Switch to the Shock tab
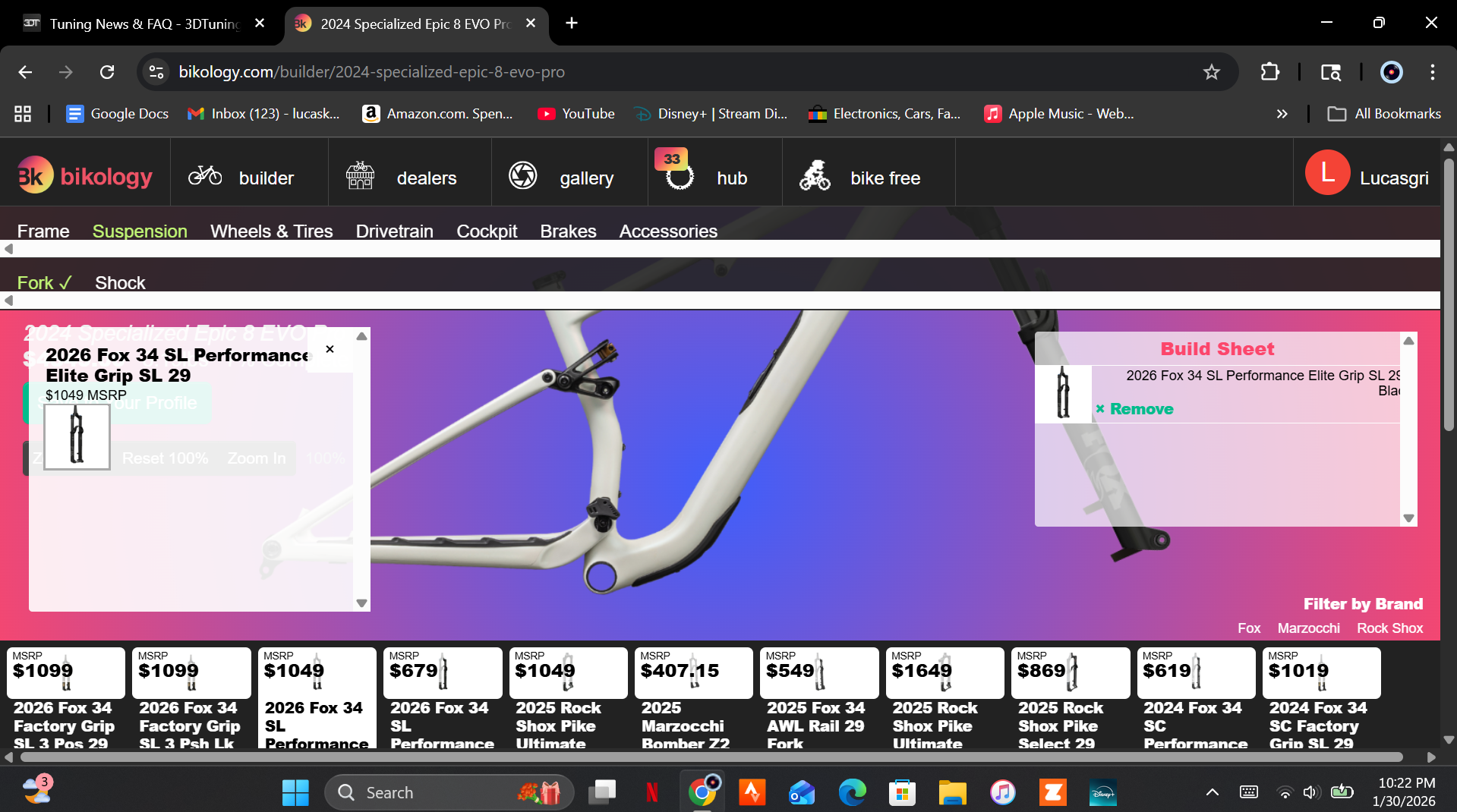This screenshot has width=1457, height=812. pos(120,282)
